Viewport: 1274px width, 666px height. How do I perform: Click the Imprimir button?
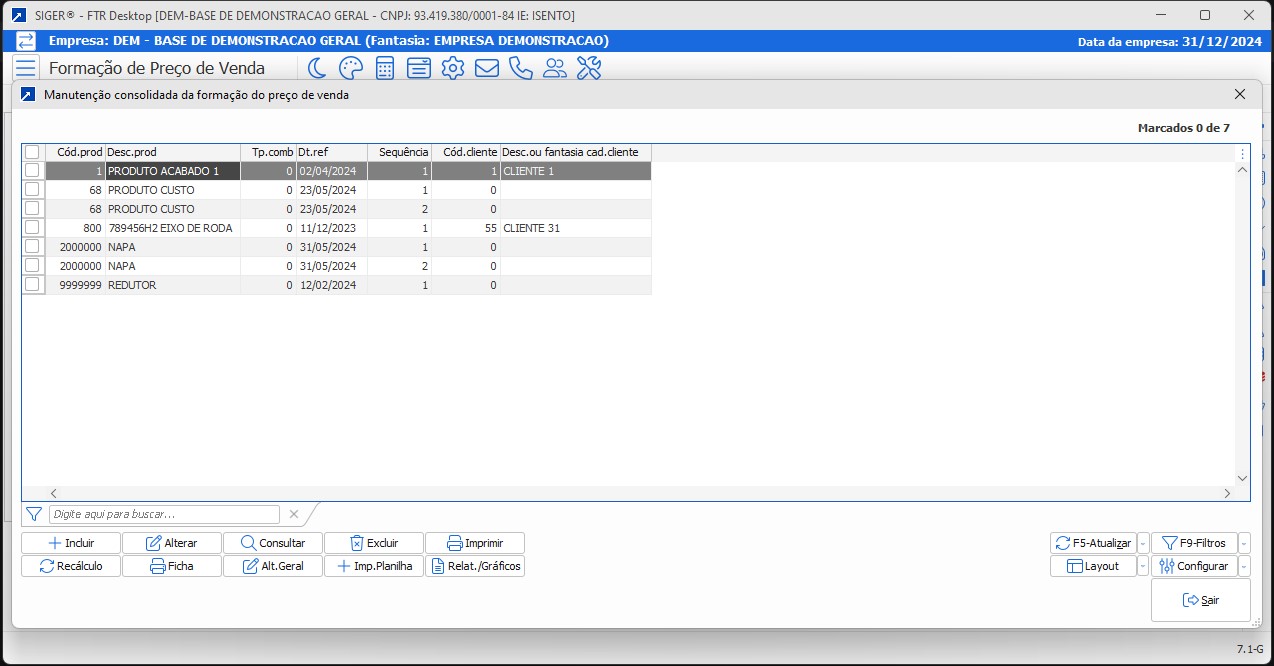(475, 543)
